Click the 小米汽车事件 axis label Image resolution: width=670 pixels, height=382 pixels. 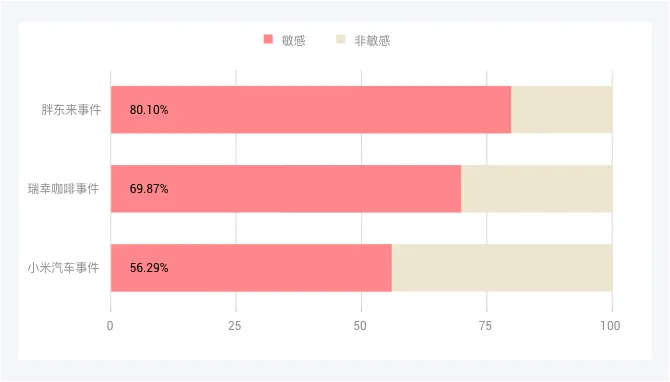[63, 268]
